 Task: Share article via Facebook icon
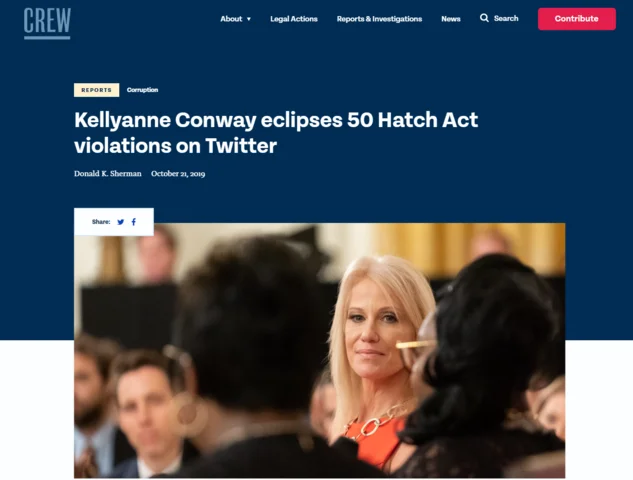pos(134,222)
